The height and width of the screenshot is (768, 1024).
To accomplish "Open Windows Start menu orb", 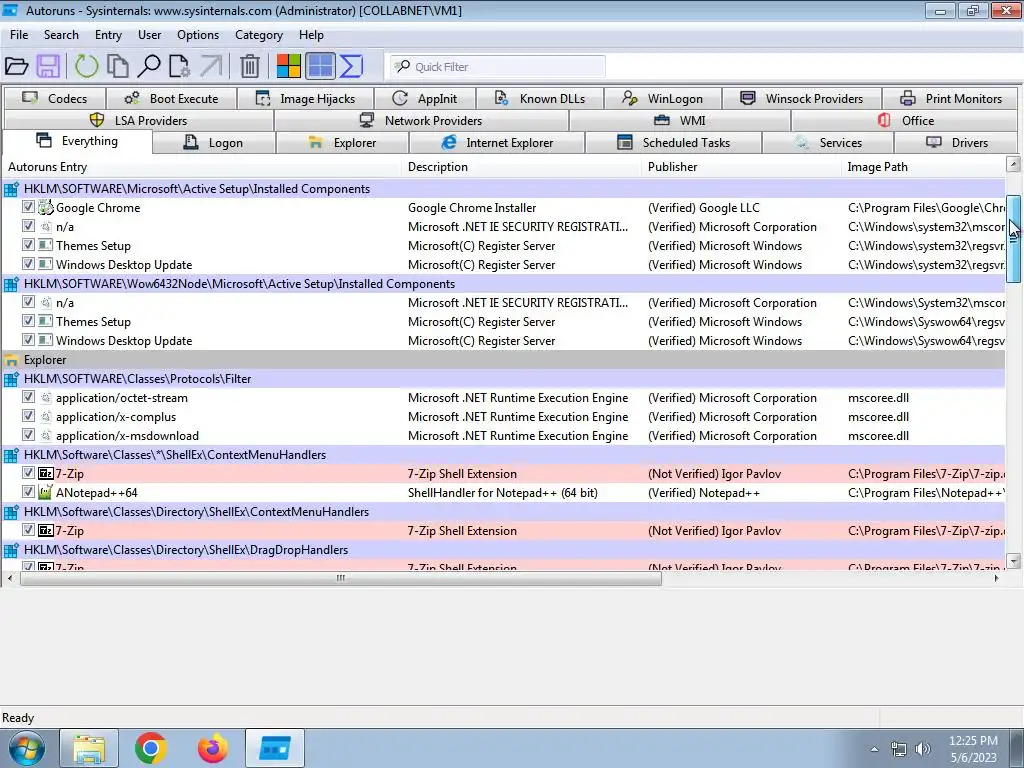I will 26,748.
